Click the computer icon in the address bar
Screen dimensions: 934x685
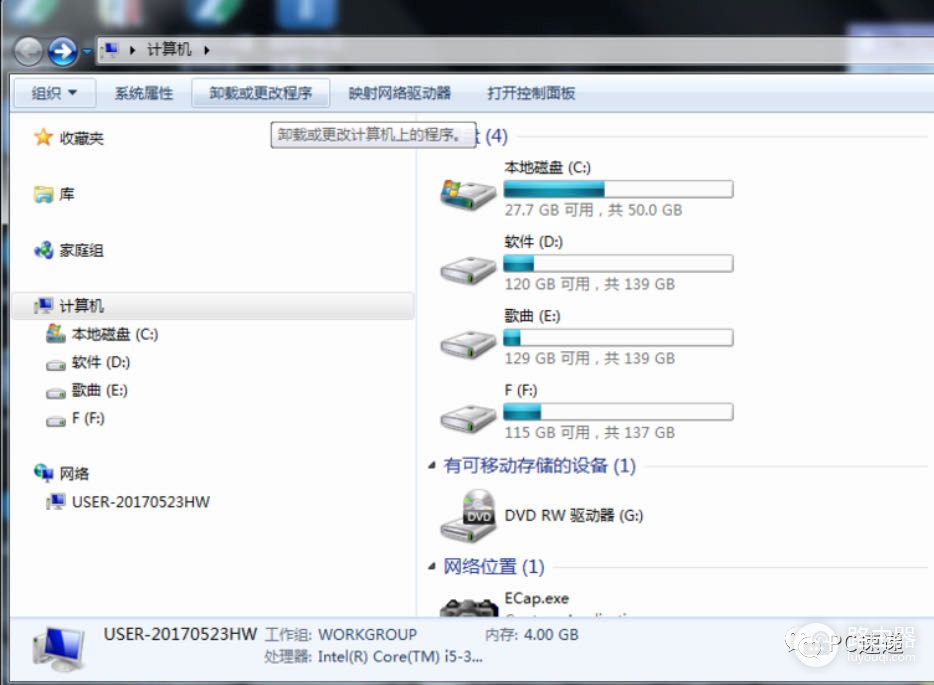click(110, 49)
